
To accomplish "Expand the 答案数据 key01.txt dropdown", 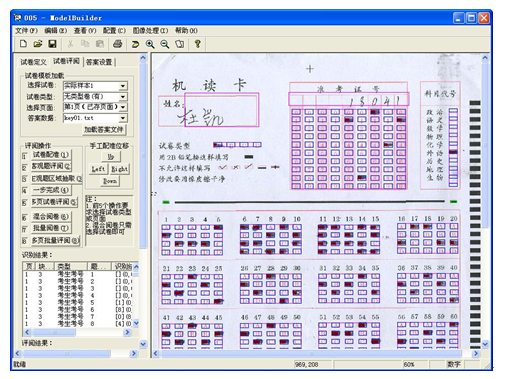I will point(123,118).
